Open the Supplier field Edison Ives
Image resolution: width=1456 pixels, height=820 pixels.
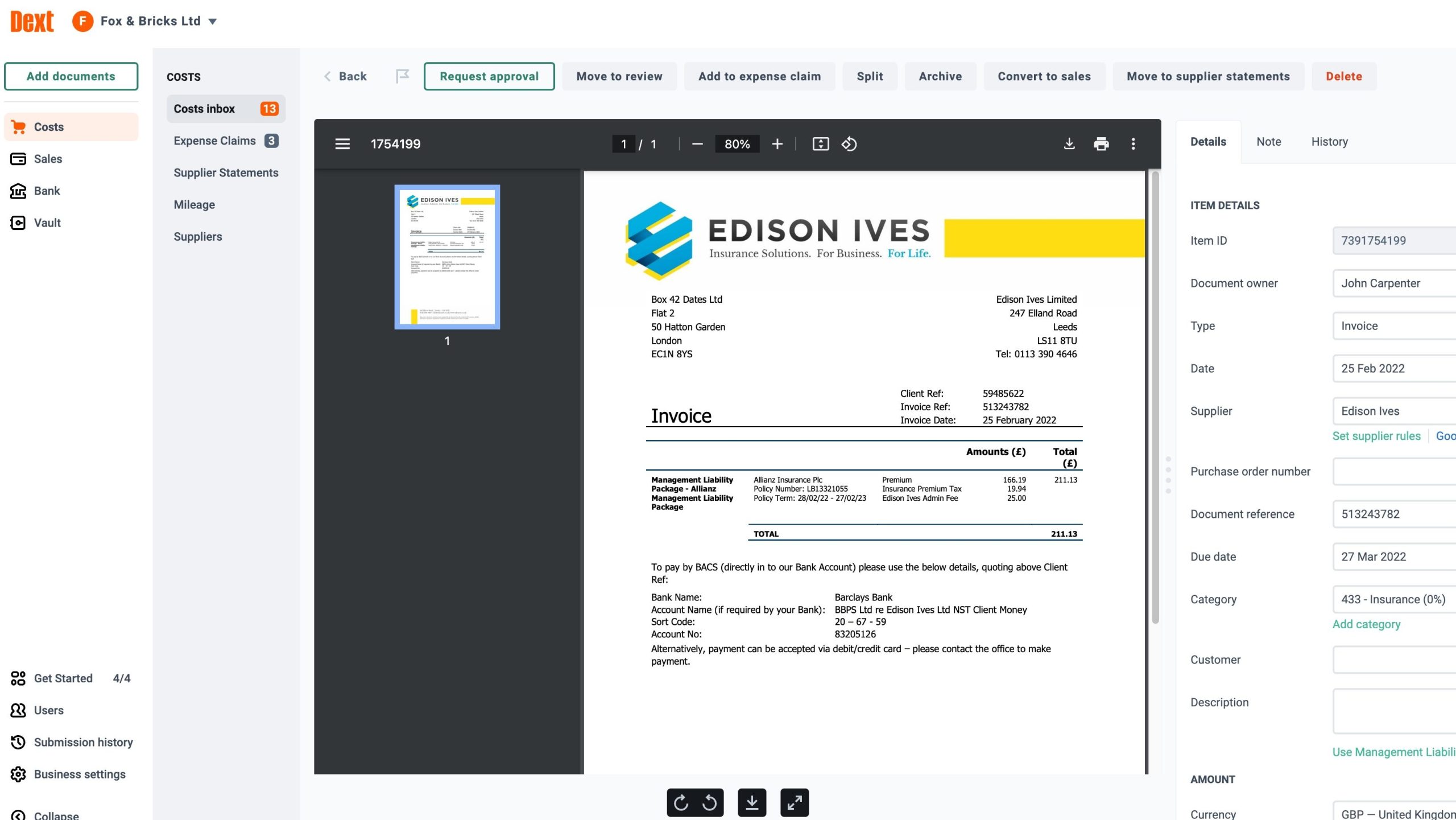[x=1394, y=411]
